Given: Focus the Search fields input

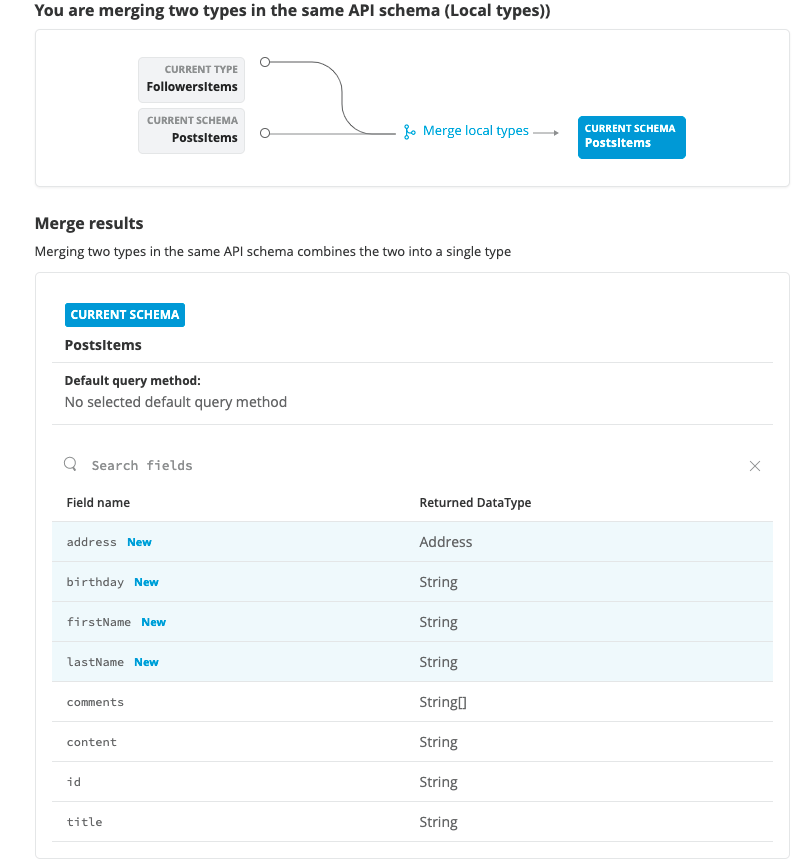Looking at the screenshot, I should (x=414, y=466).
